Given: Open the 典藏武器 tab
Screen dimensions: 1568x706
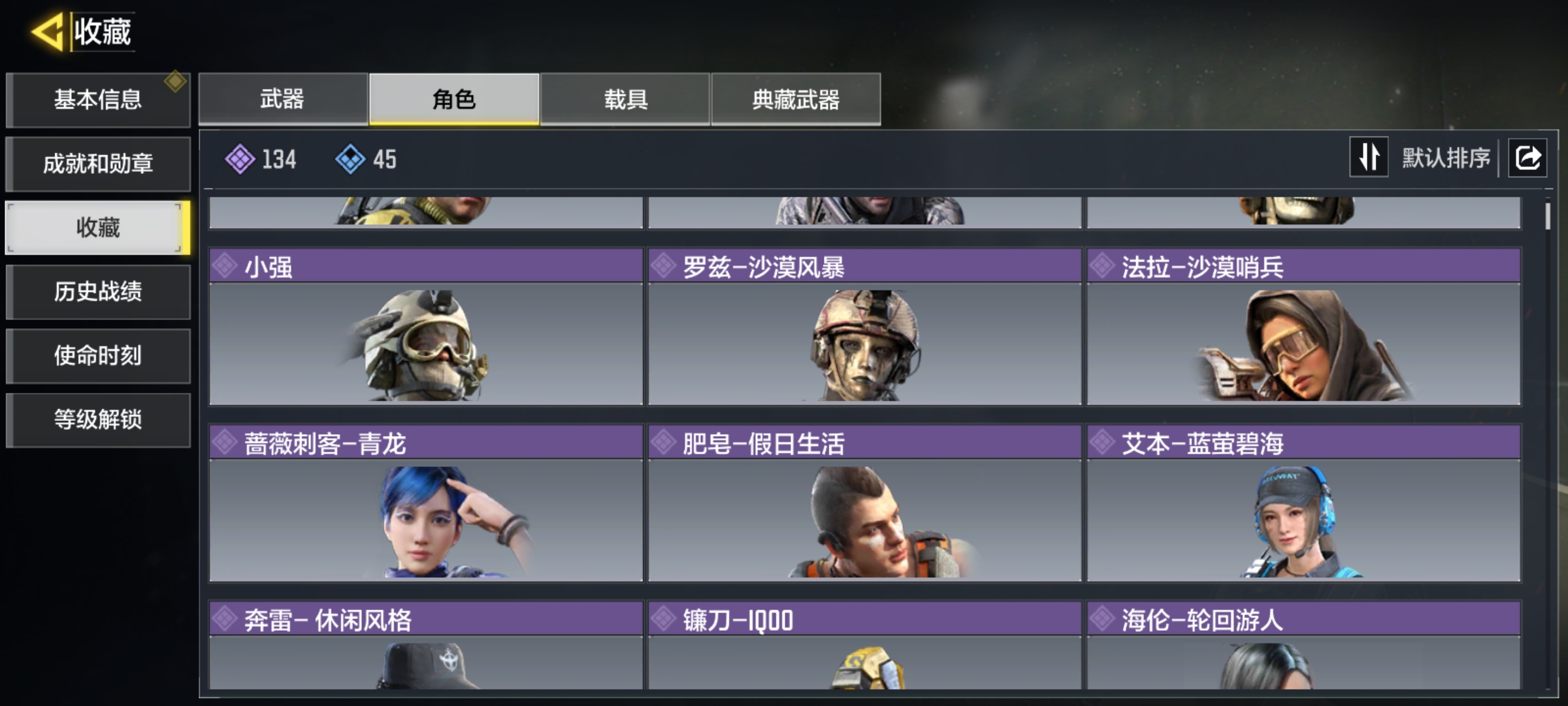Looking at the screenshot, I should coord(796,99).
